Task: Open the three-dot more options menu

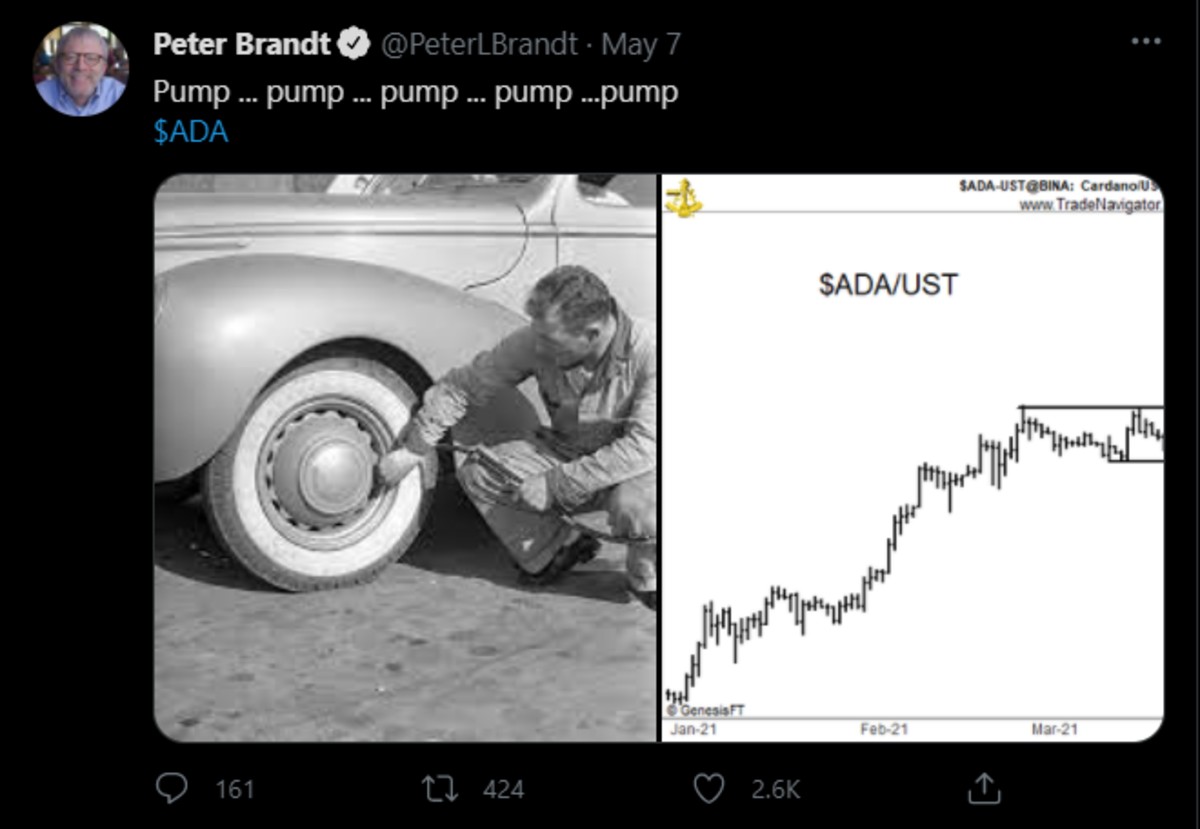Action: point(1146,42)
